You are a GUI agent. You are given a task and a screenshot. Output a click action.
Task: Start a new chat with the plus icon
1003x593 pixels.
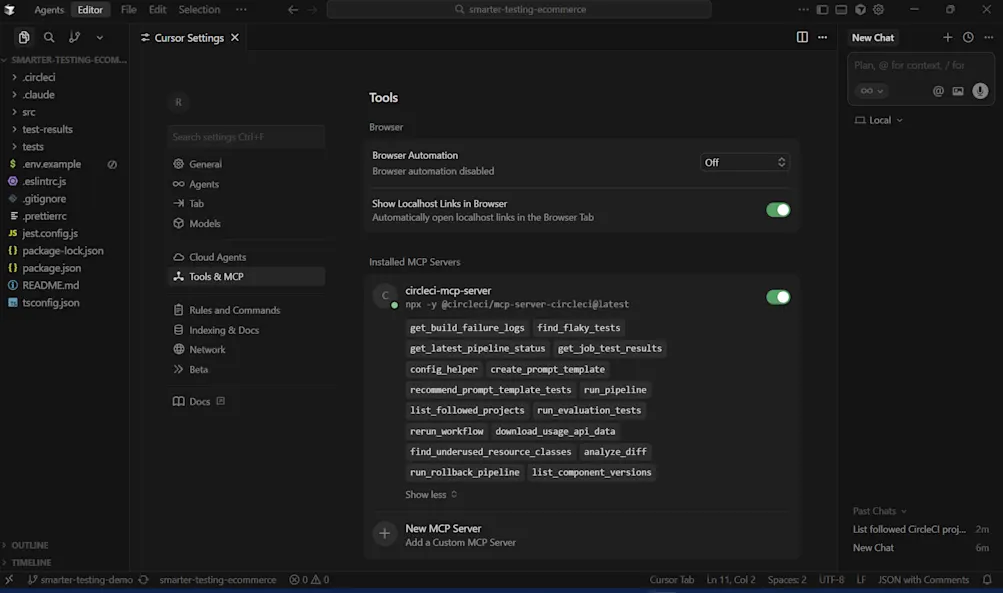(947, 37)
